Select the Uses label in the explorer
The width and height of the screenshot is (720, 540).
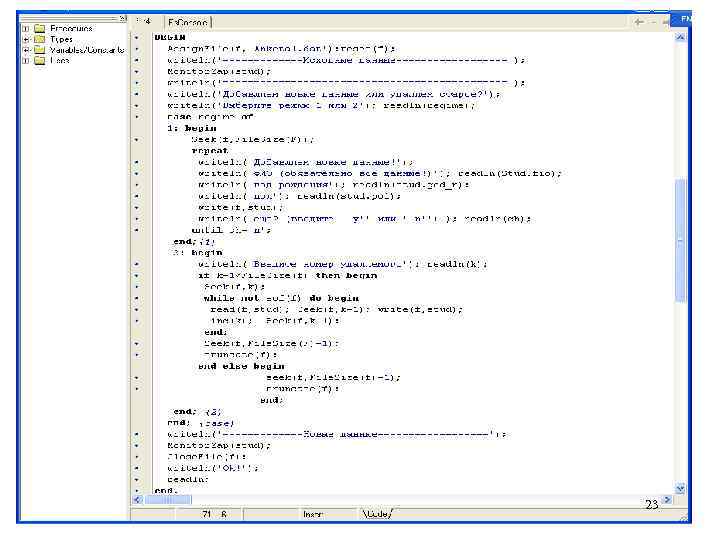(59, 61)
